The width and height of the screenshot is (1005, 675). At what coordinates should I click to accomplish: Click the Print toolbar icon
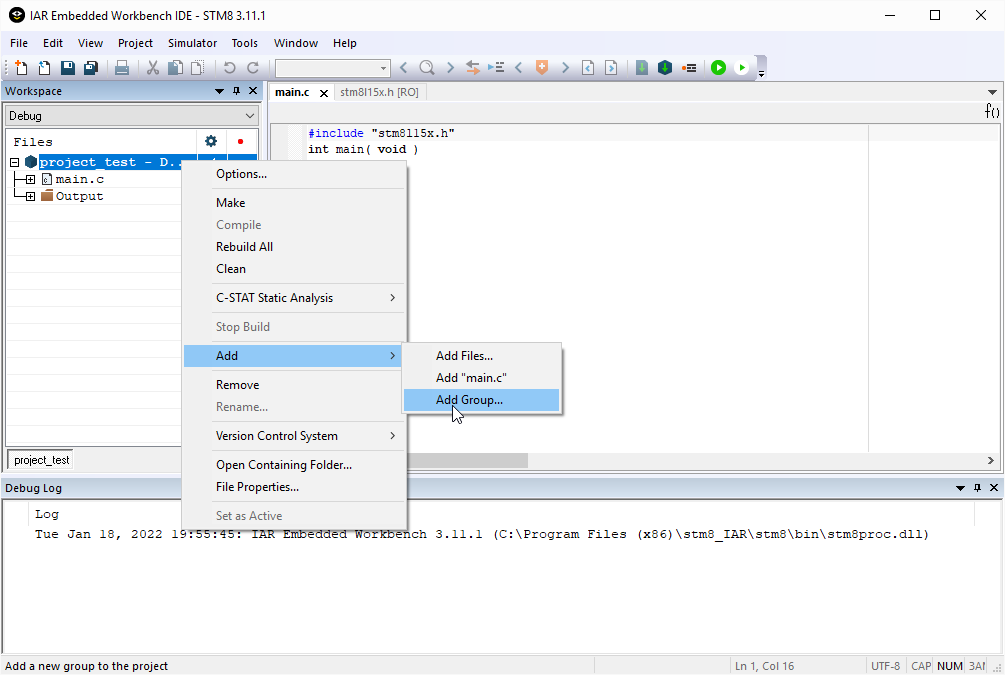(122, 67)
